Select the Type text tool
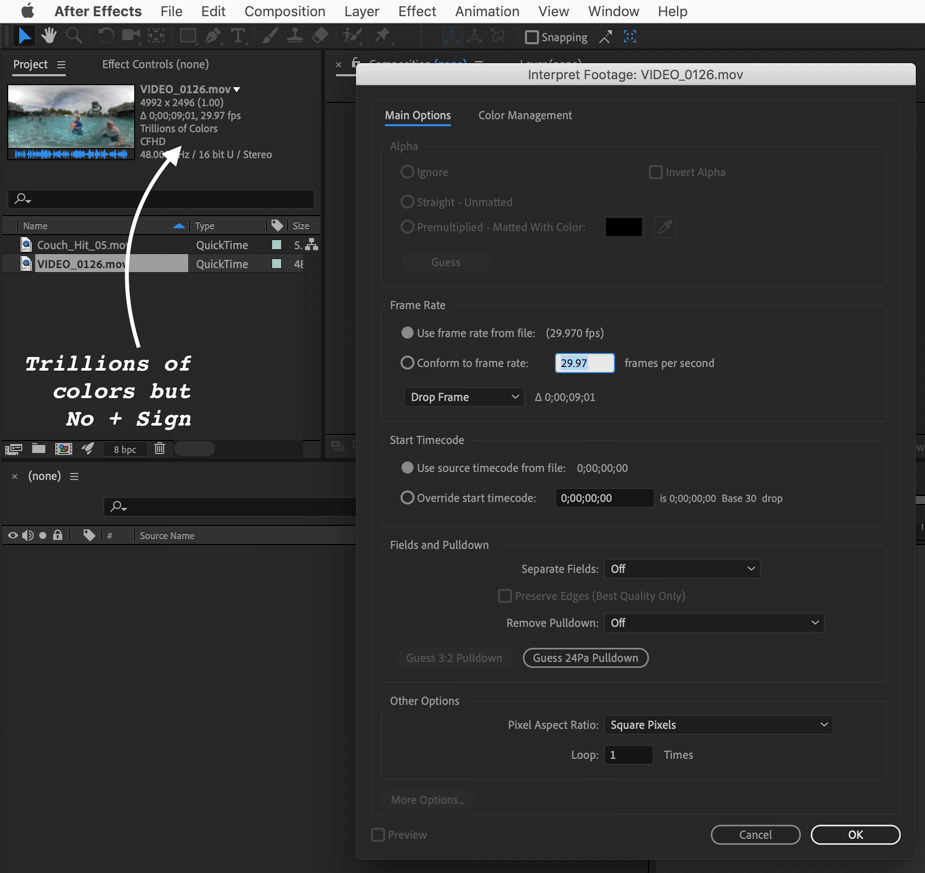Screen dimensions: 925x873 [x=238, y=36]
